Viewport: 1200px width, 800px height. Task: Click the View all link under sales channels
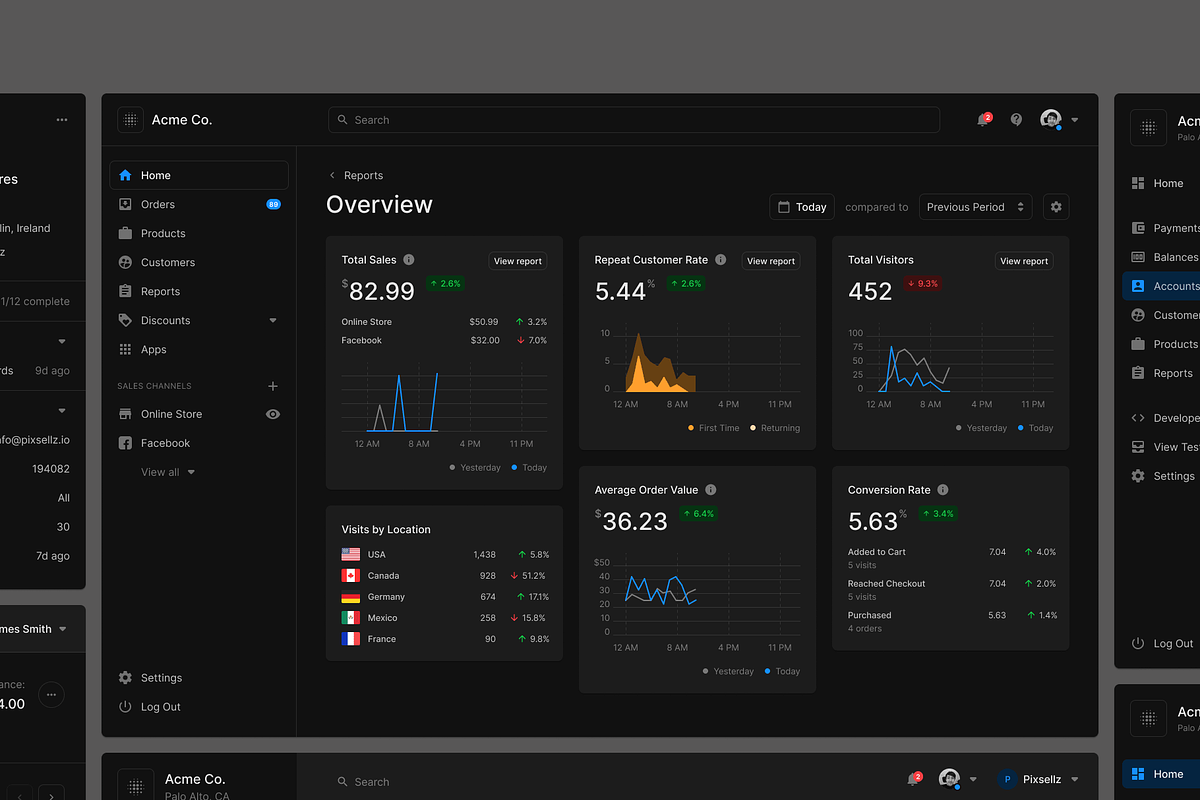click(x=160, y=471)
